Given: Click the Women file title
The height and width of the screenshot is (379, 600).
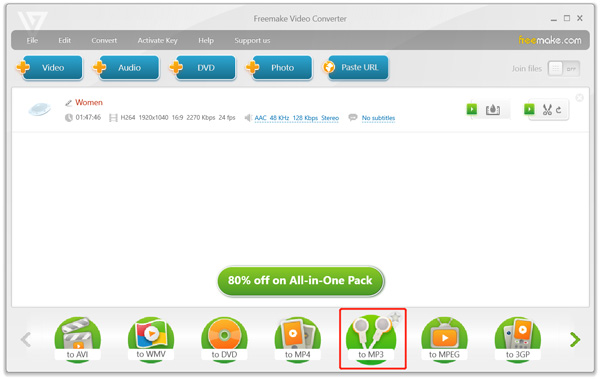Looking at the screenshot, I should (x=89, y=103).
